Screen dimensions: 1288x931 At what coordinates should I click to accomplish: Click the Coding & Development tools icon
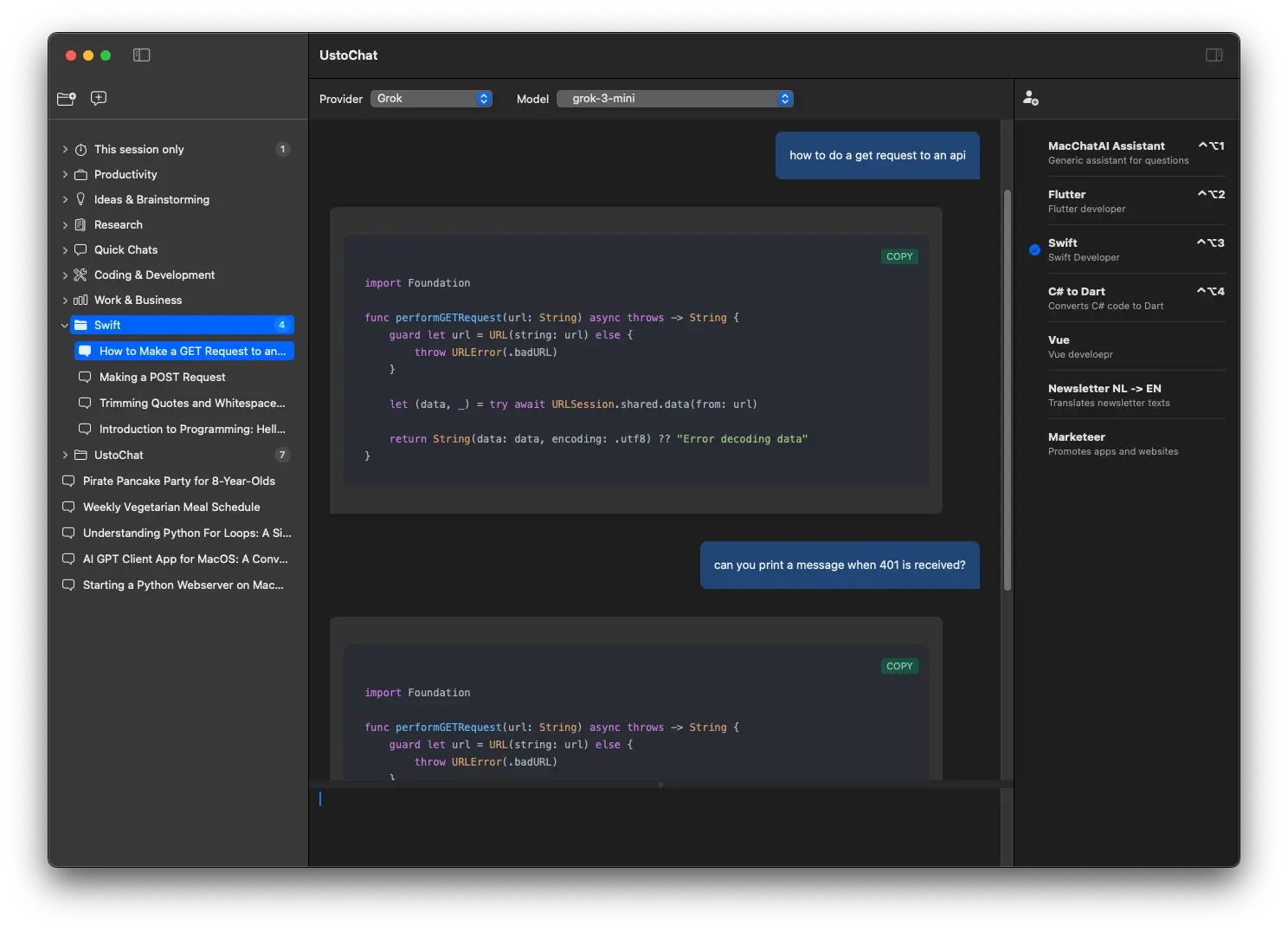[x=80, y=275]
